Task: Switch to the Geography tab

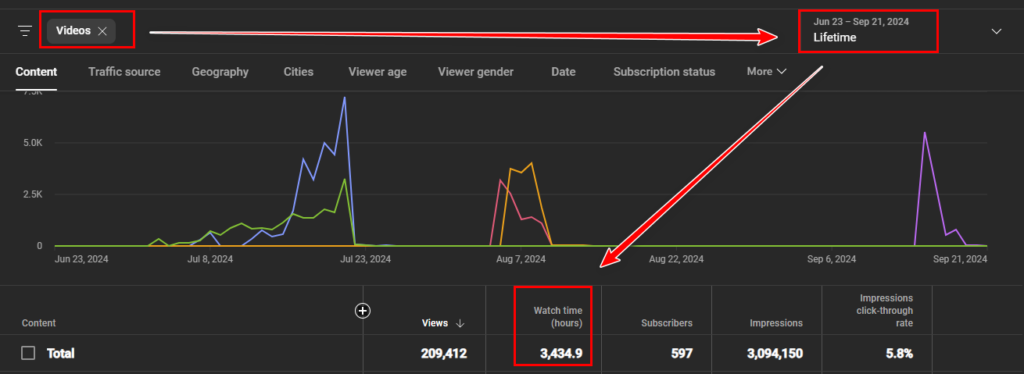Action: point(220,72)
